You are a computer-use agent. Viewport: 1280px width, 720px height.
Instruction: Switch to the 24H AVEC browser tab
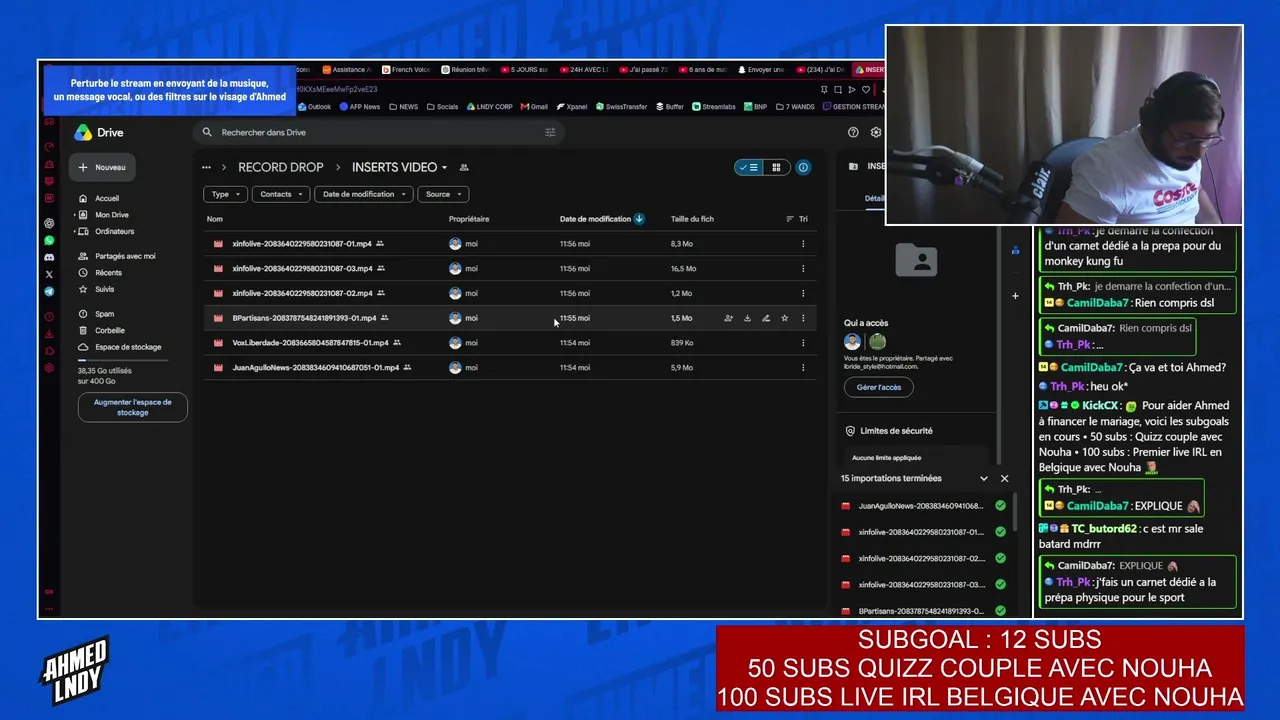(x=584, y=70)
